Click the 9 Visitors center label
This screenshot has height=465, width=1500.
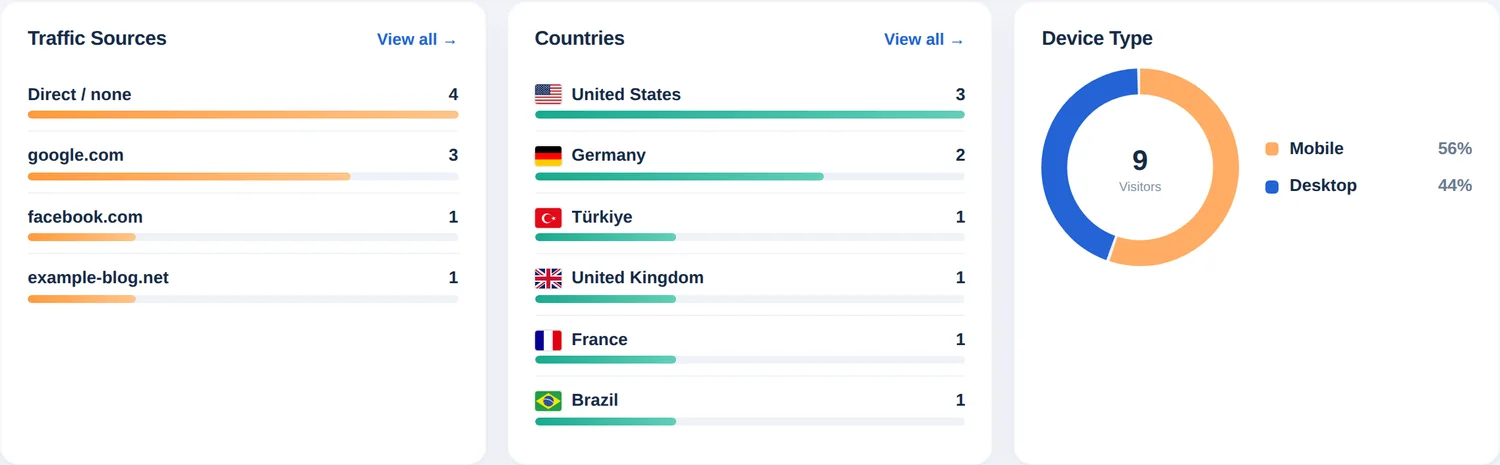1140,169
